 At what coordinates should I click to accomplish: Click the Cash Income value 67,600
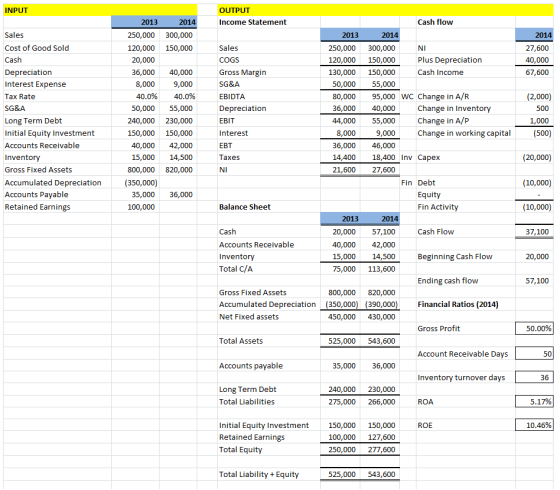[x=537, y=72]
